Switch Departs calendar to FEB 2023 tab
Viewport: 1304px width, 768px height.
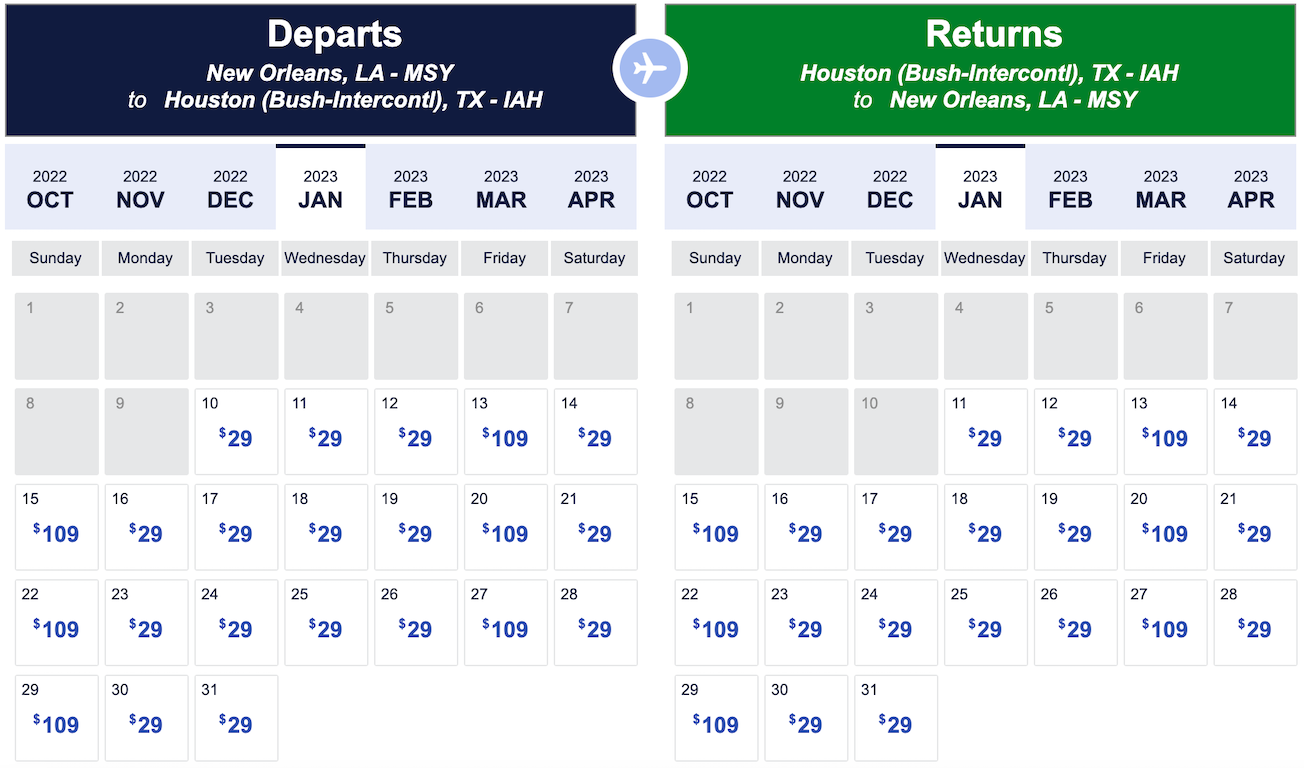[411, 188]
